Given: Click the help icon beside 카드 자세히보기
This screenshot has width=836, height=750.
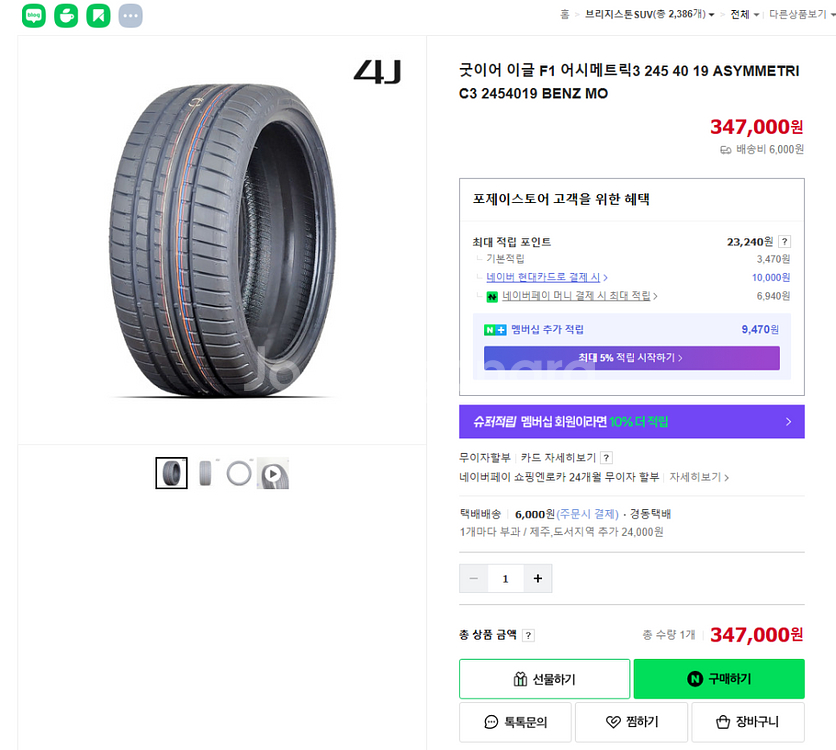Looking at the screenshot, I should tap(606, 458).
